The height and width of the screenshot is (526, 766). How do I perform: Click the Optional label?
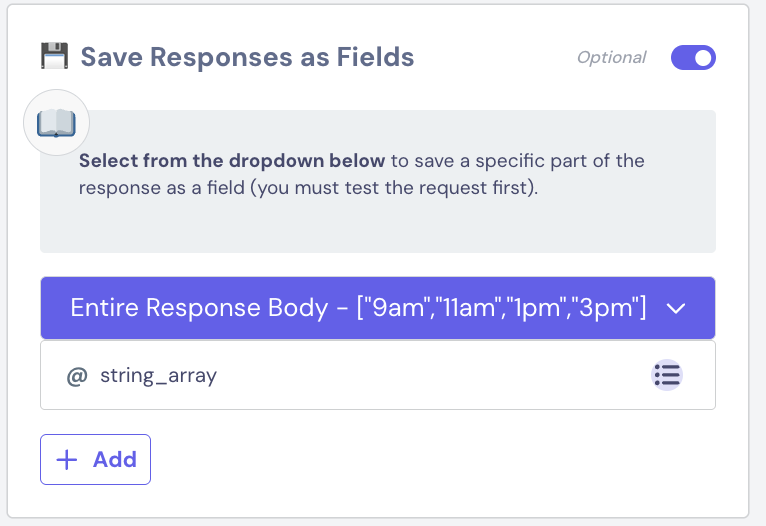pyautogui.click(x=611, y=58)
